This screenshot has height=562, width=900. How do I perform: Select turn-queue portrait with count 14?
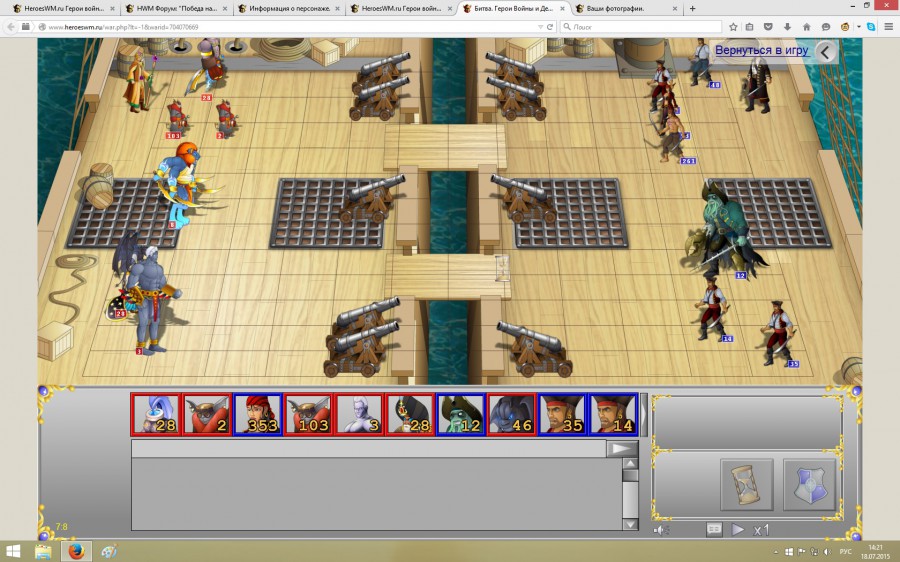612,414
